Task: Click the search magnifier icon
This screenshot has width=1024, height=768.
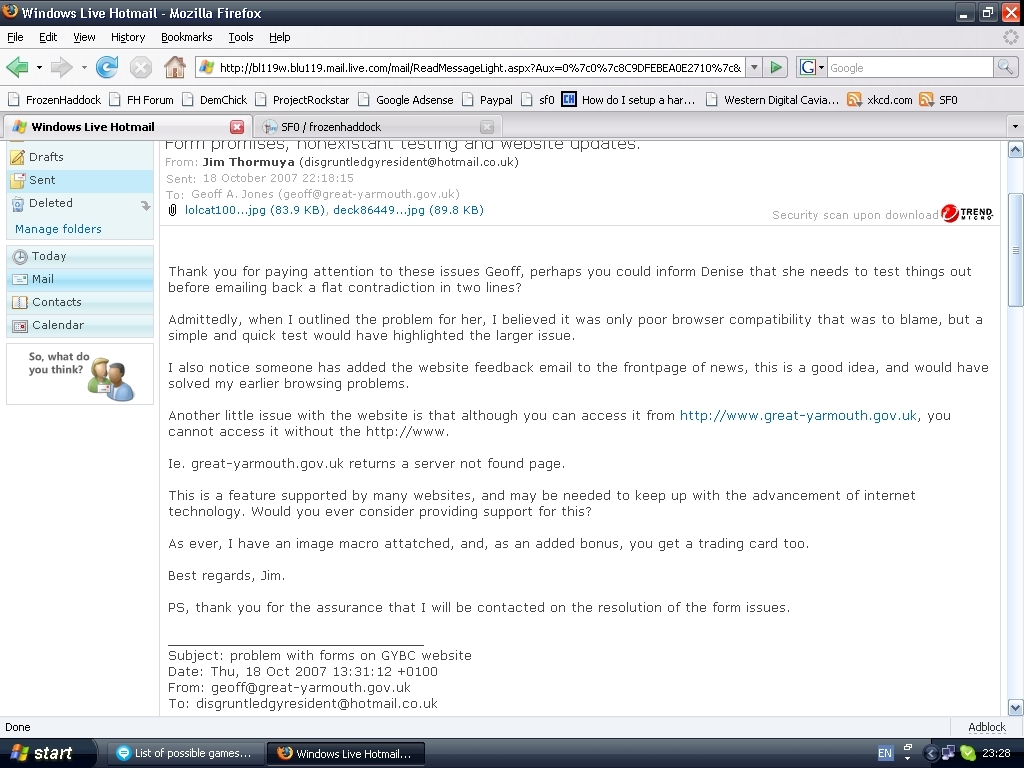Action: [1005, 67]
